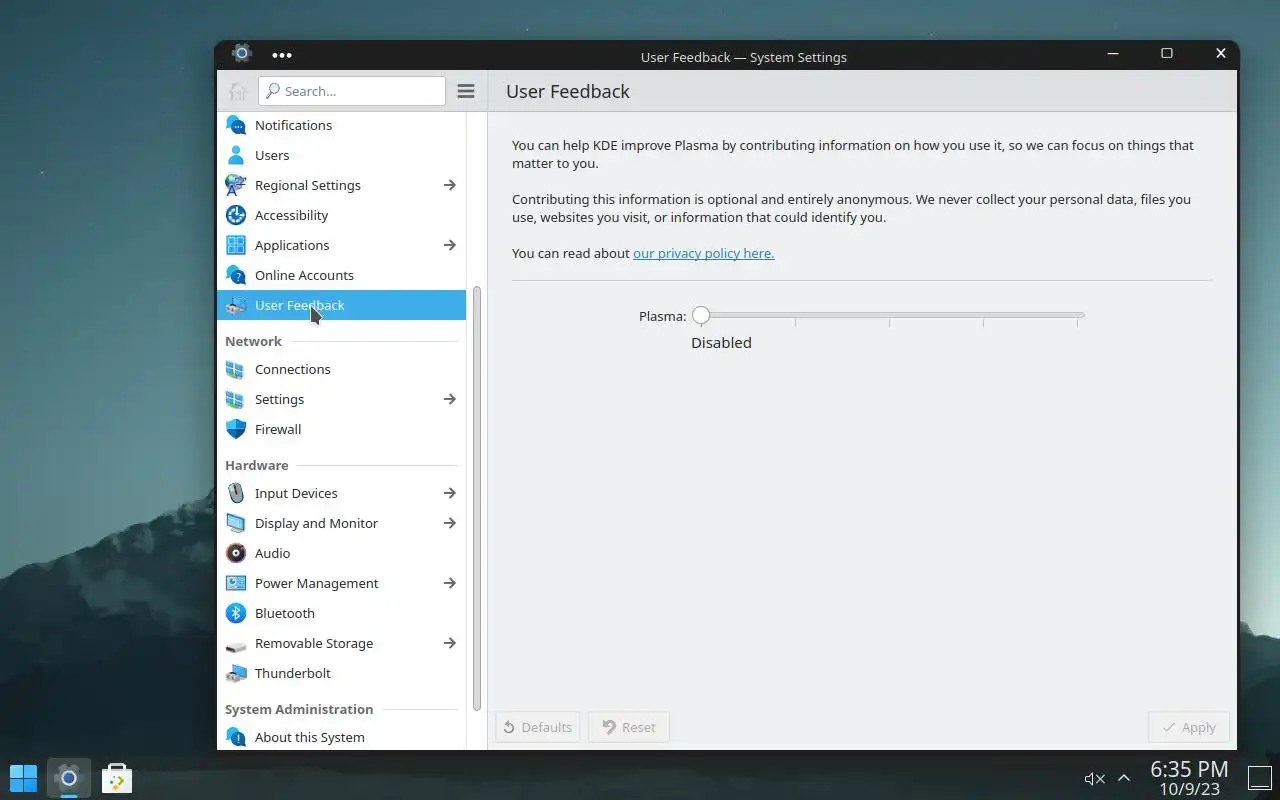Viewport: 1280px width, 800px height.
Task: Open the titlebar three-dots menu
Action: click(x=282, y=55)
